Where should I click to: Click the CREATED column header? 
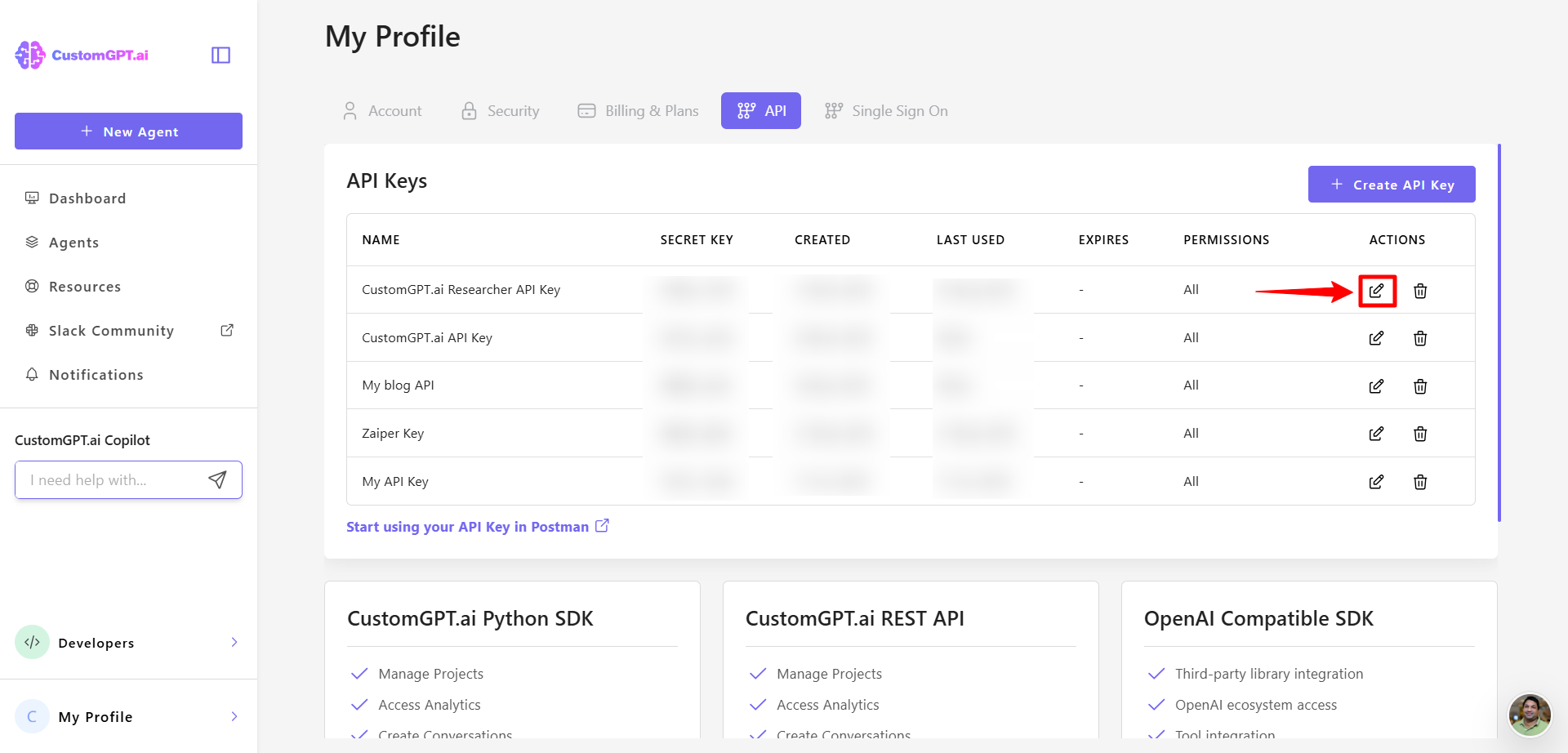coord(822,240)
